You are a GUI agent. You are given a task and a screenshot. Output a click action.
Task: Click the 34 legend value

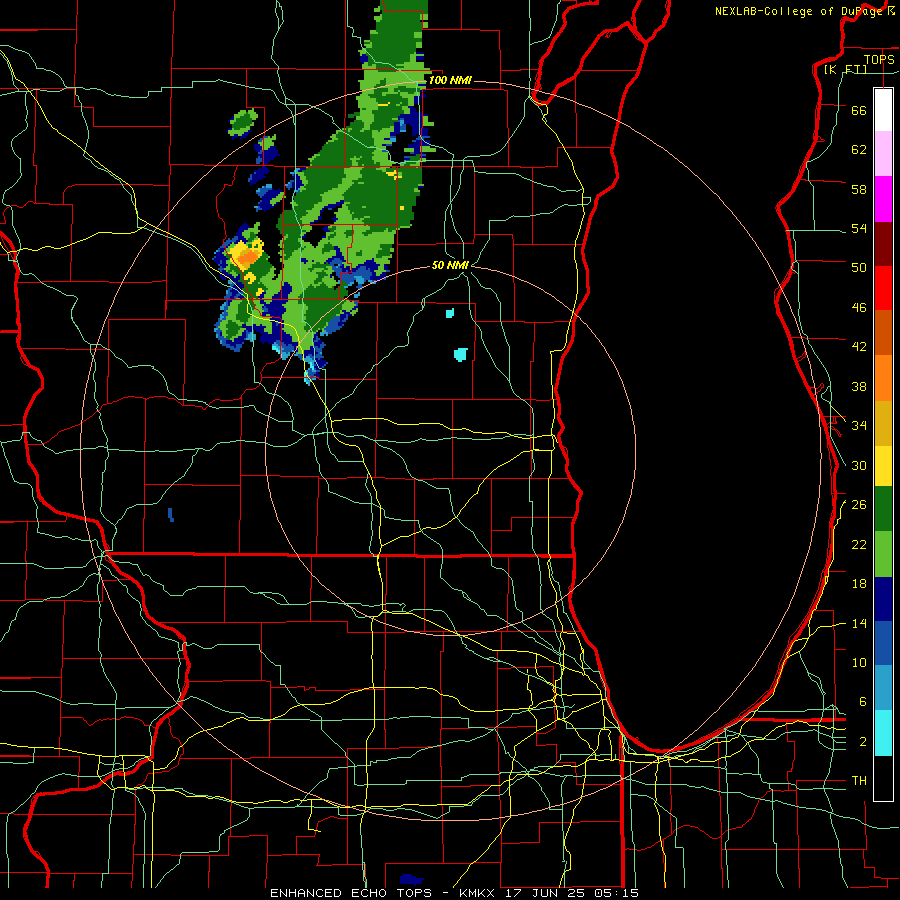pyautogui.click(x=859, y=425)
